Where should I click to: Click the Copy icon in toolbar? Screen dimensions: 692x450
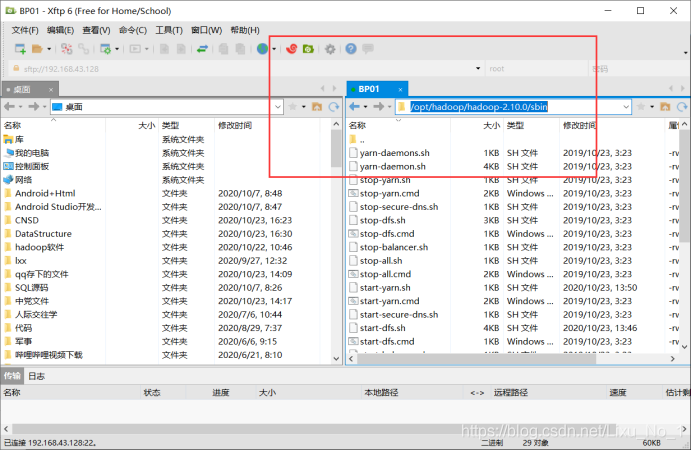click(224, 49)
